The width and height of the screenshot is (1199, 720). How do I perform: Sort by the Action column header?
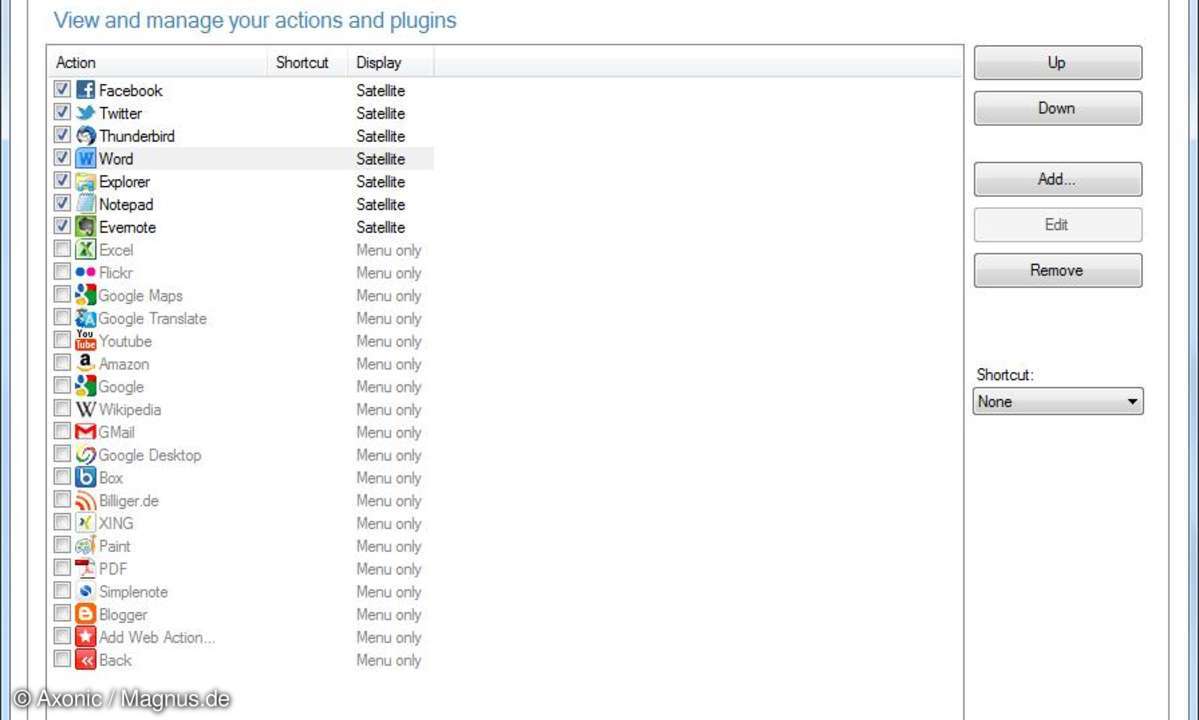(x=158, y=63)
